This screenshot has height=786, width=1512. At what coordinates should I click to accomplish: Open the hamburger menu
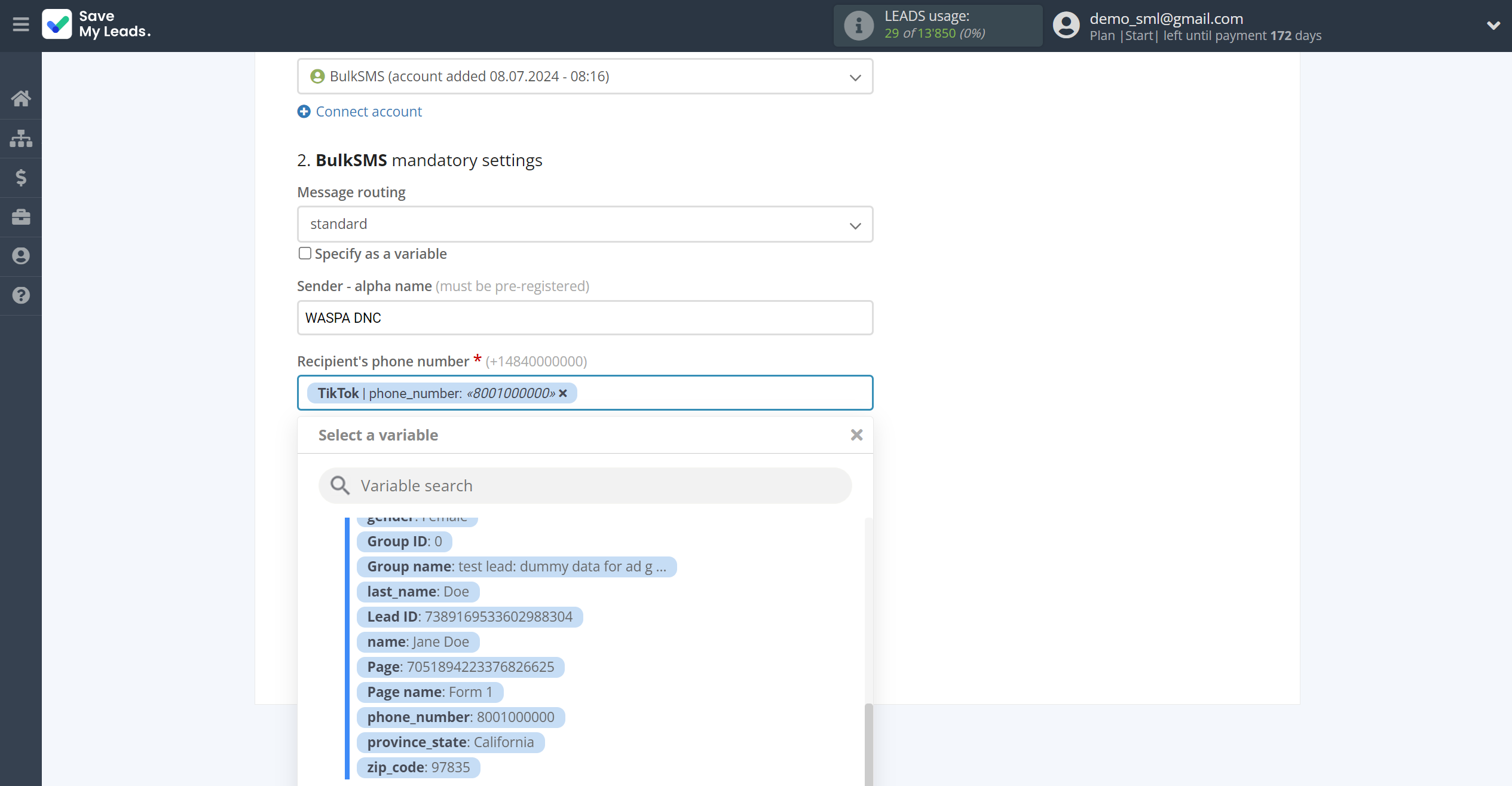[21, 25]
